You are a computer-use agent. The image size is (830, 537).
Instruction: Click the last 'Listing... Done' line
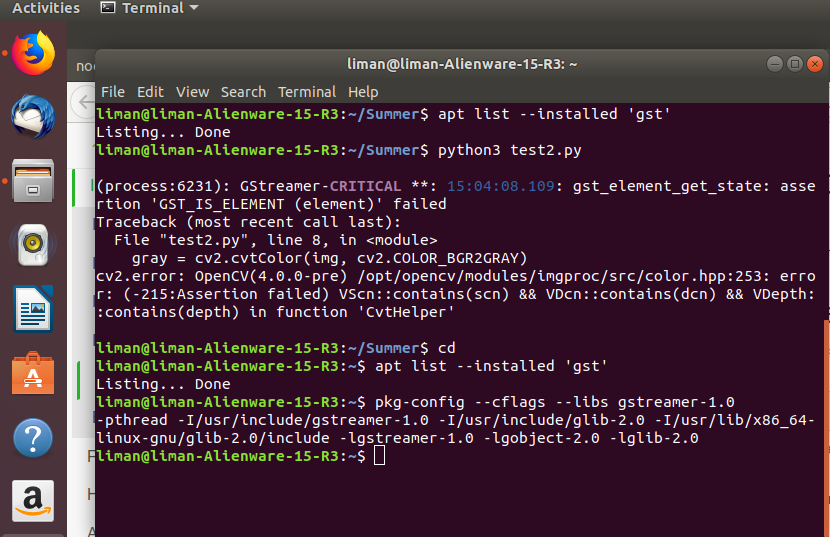163,384
